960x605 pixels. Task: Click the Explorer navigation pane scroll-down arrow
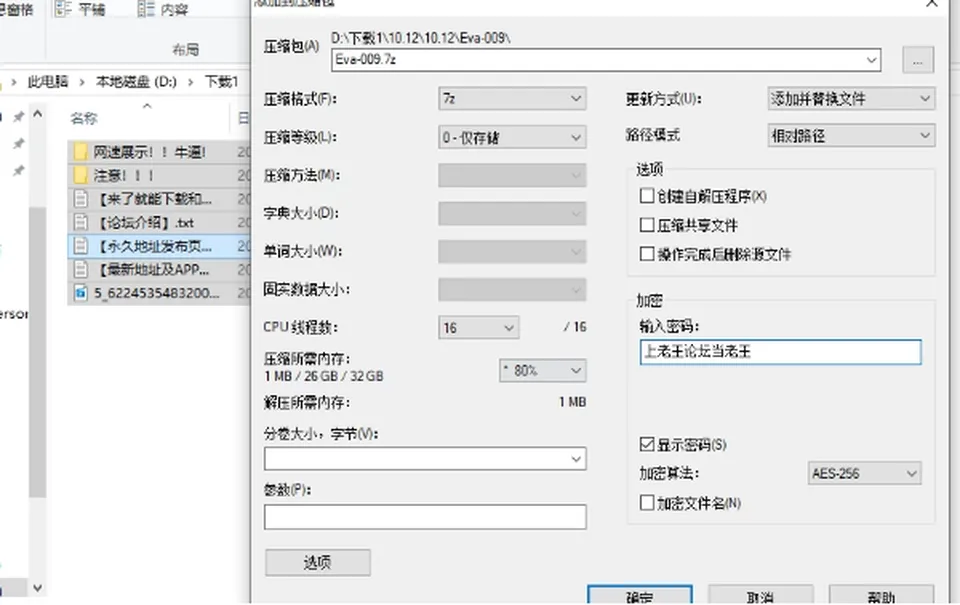[37, 588]
